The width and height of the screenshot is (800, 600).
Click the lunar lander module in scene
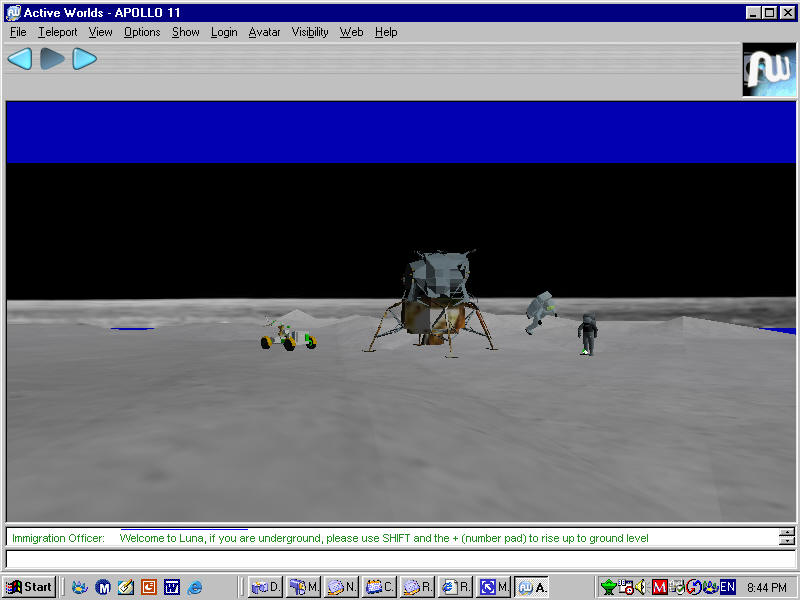click(x=435, y=303)
